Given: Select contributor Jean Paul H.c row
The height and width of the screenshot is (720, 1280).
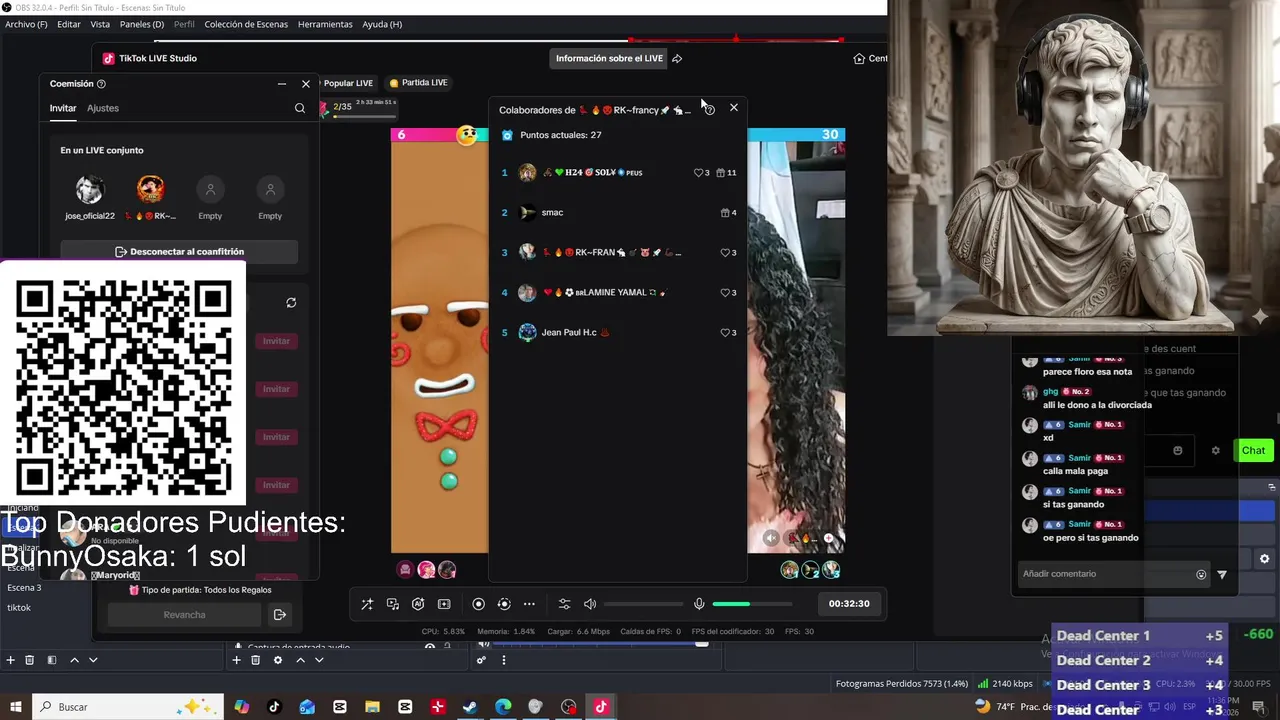Looking at the screenshot, I should click(618, 333).
